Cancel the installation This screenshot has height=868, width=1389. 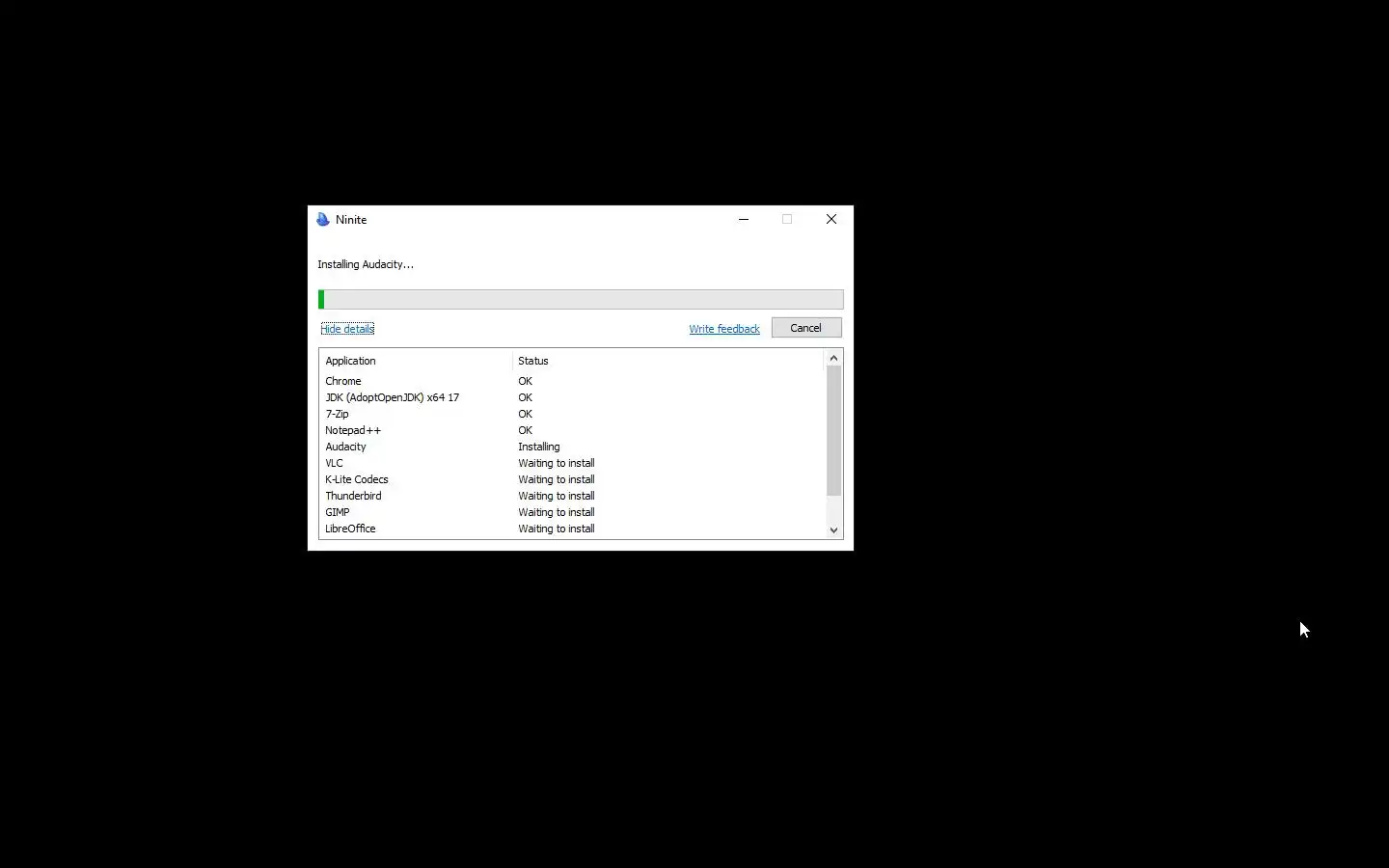tap(806, 328)
